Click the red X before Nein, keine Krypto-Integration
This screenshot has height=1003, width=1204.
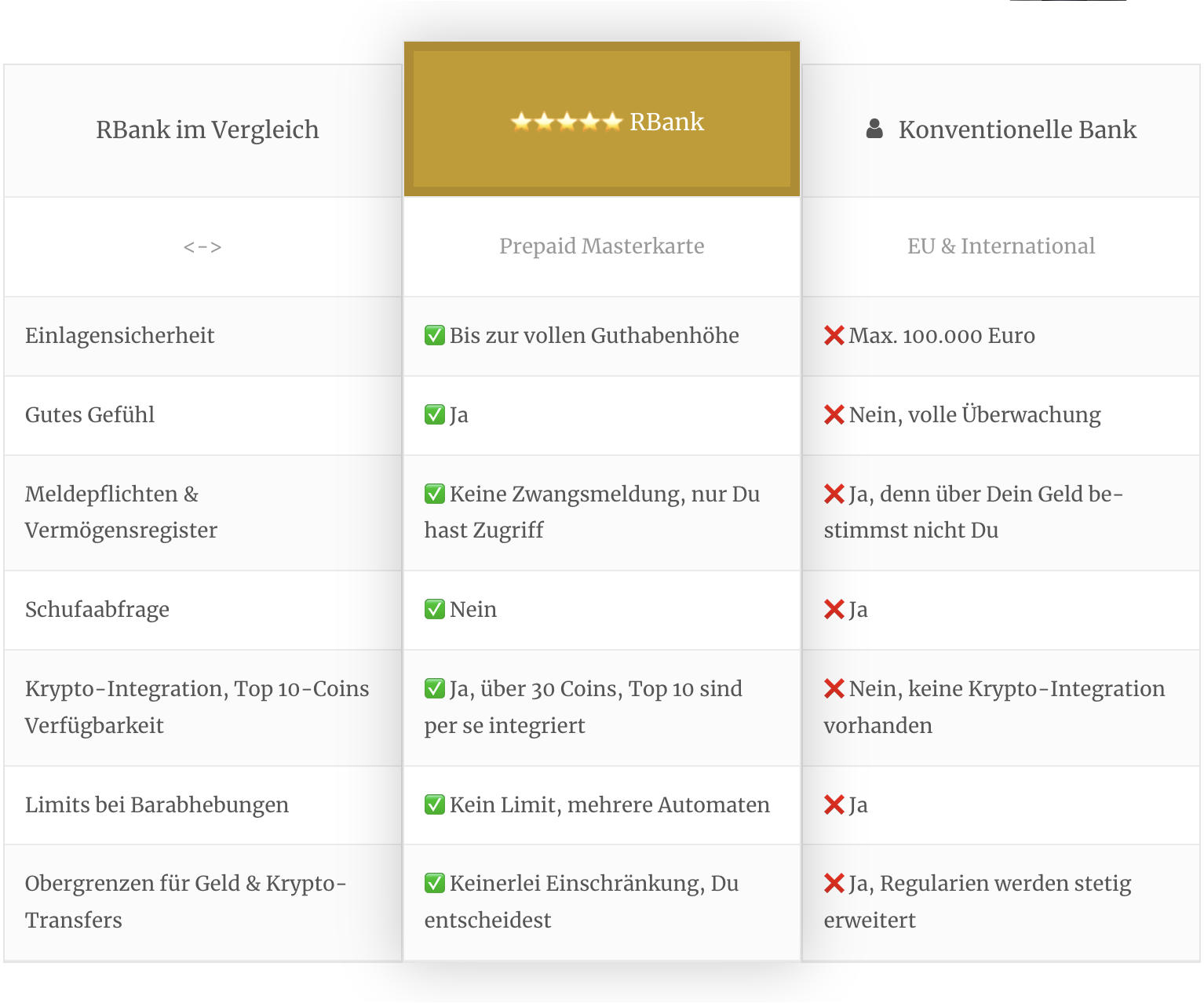pyautogui.click(x=834, y=688)
